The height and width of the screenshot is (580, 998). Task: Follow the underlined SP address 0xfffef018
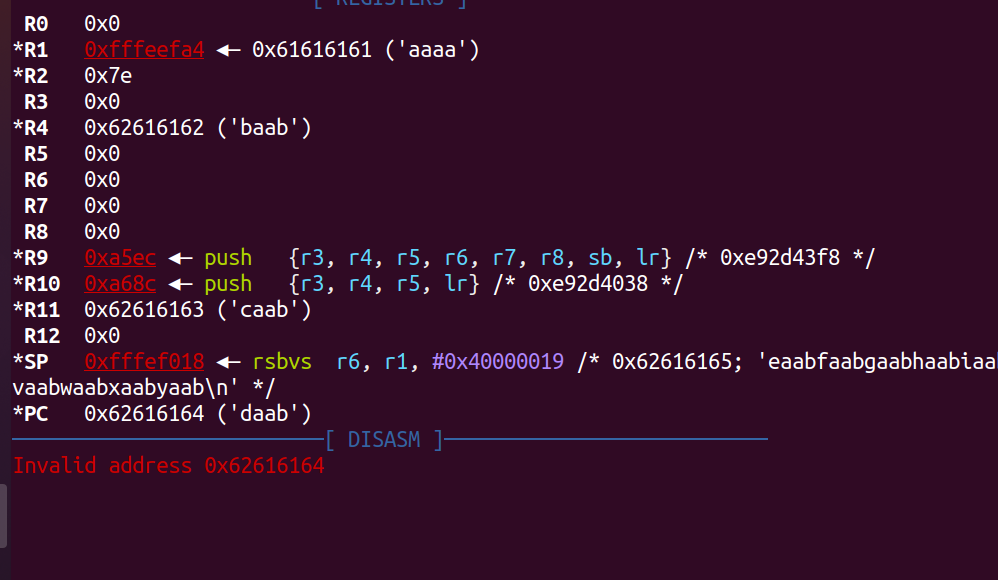[x=144, y=362]
